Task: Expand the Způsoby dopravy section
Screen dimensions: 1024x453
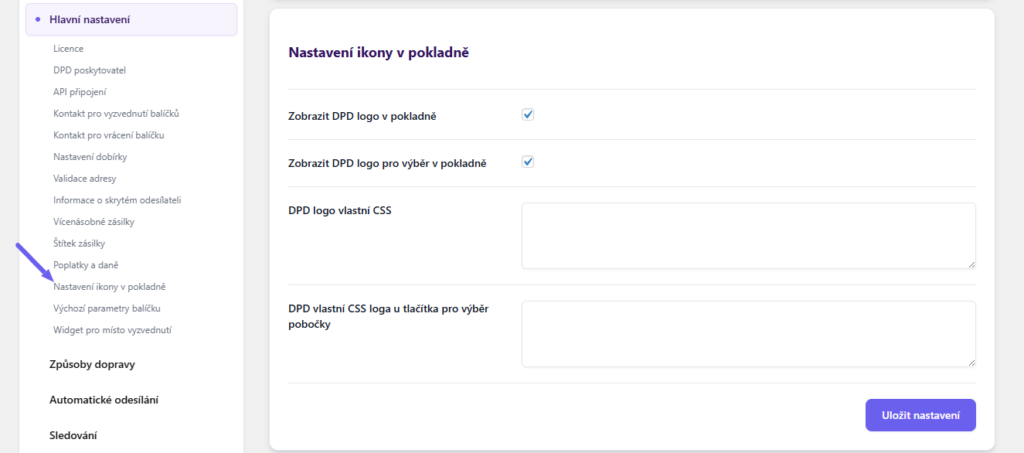Action: pyautogui.click(x=92, y=364)
